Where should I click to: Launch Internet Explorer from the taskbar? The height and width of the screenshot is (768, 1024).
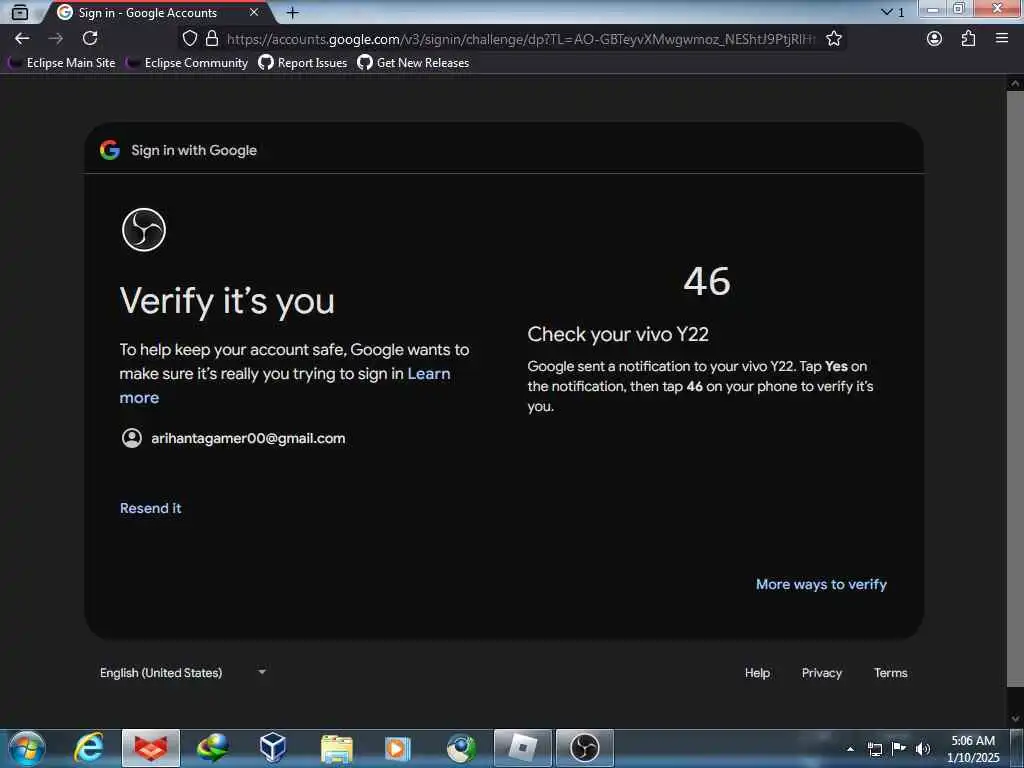pos(89,748)
